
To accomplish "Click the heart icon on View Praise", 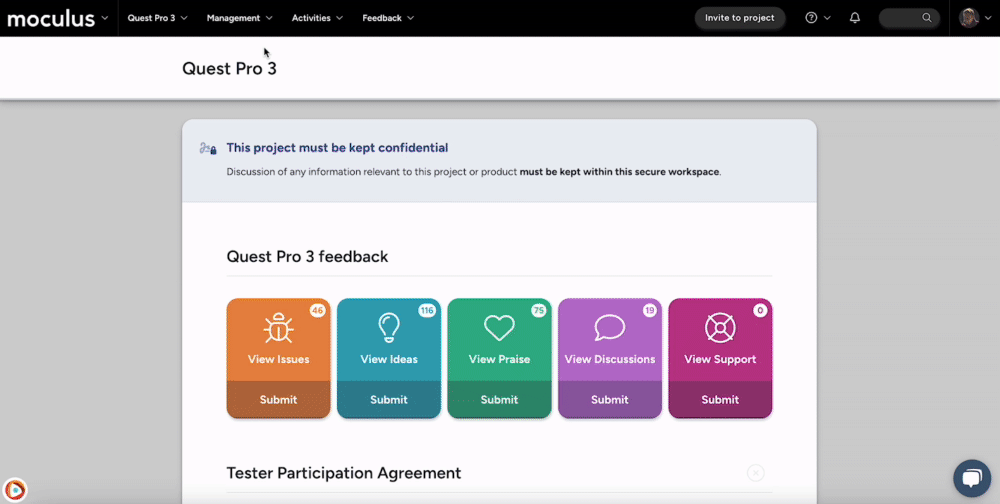I will tap(499, 328).
